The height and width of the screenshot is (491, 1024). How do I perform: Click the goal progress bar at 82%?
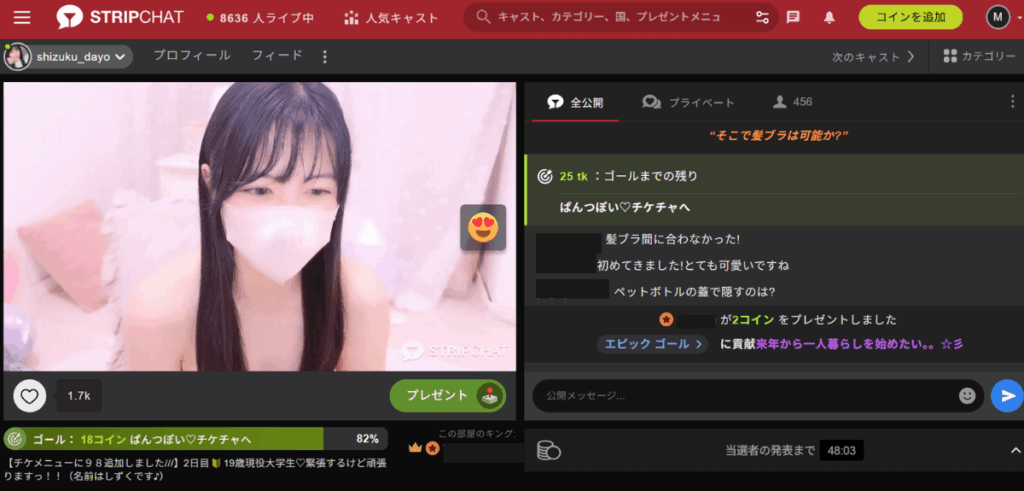(195, 439)
